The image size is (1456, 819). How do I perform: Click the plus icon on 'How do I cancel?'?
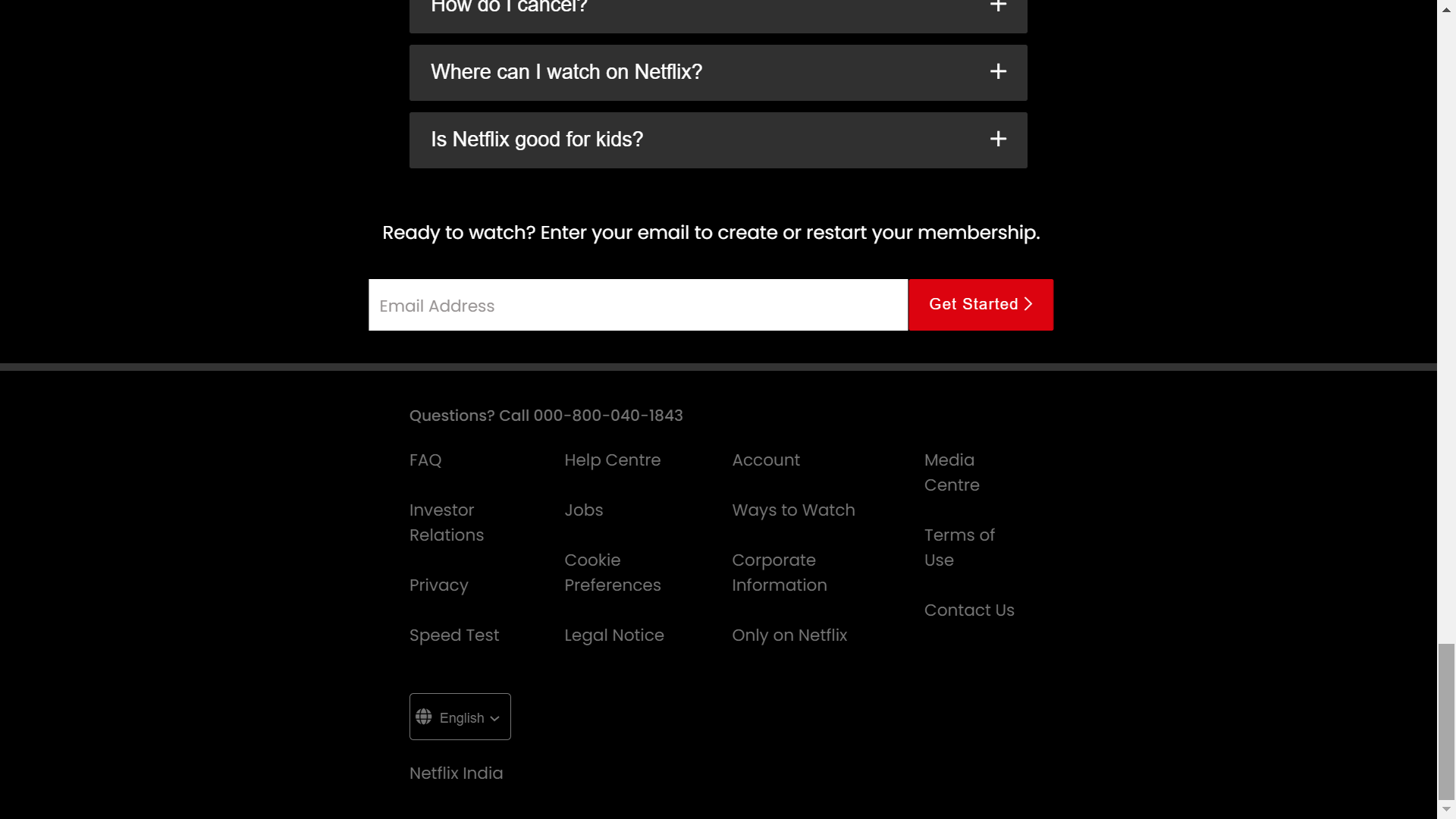[x=998, y=6]
